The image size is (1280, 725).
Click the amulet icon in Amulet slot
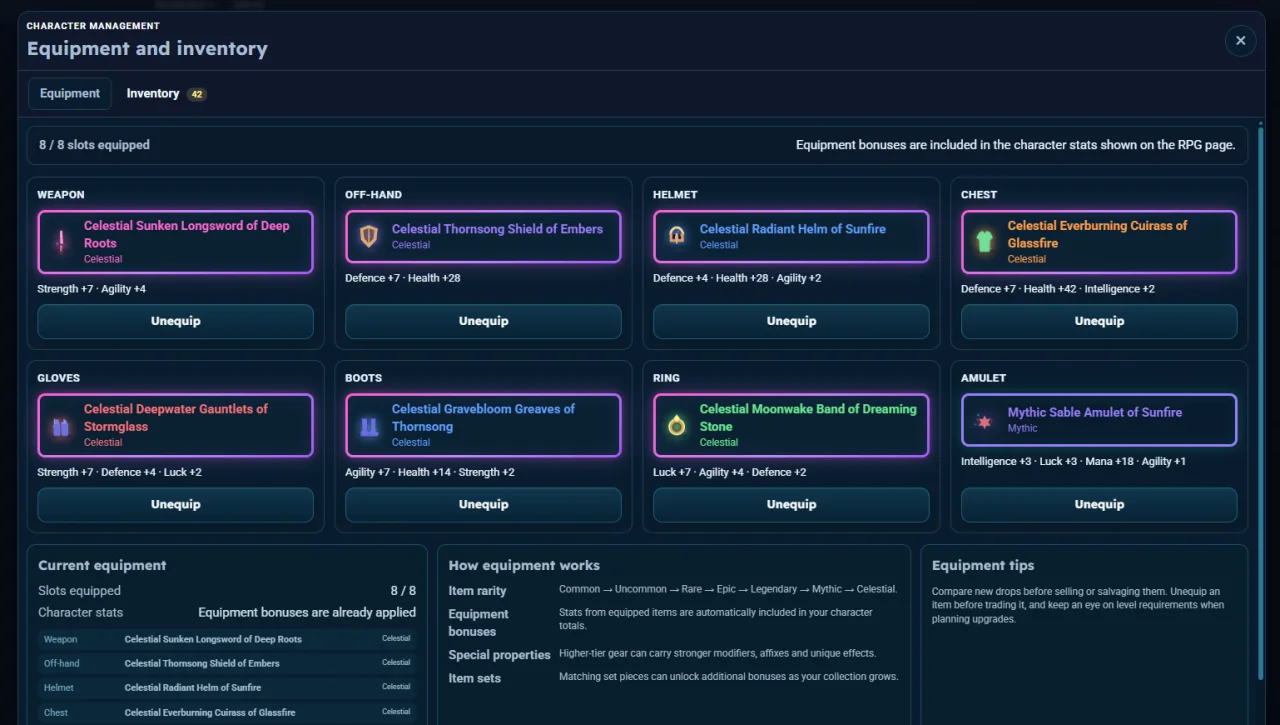click(x=985, y=420)
